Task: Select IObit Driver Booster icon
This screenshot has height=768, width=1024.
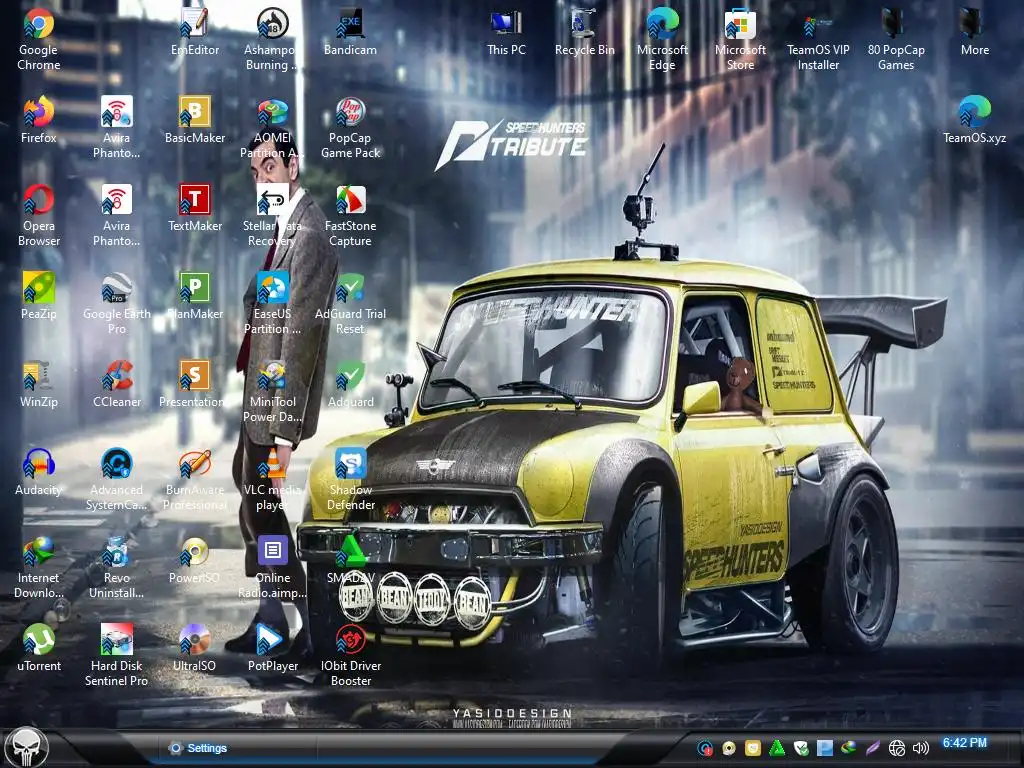Action: coord(350,655)
